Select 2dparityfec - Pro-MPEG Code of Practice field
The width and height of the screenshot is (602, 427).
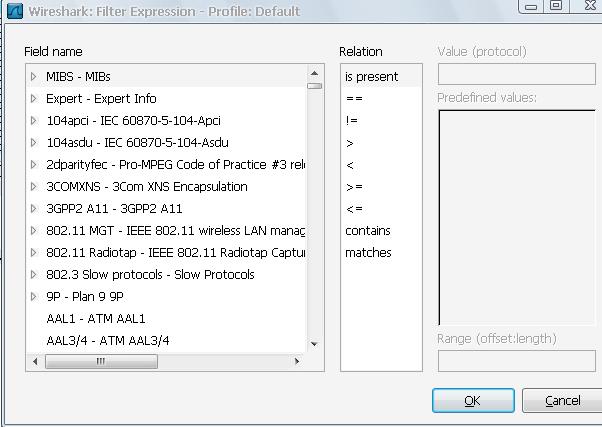click(x=175, y=164)
